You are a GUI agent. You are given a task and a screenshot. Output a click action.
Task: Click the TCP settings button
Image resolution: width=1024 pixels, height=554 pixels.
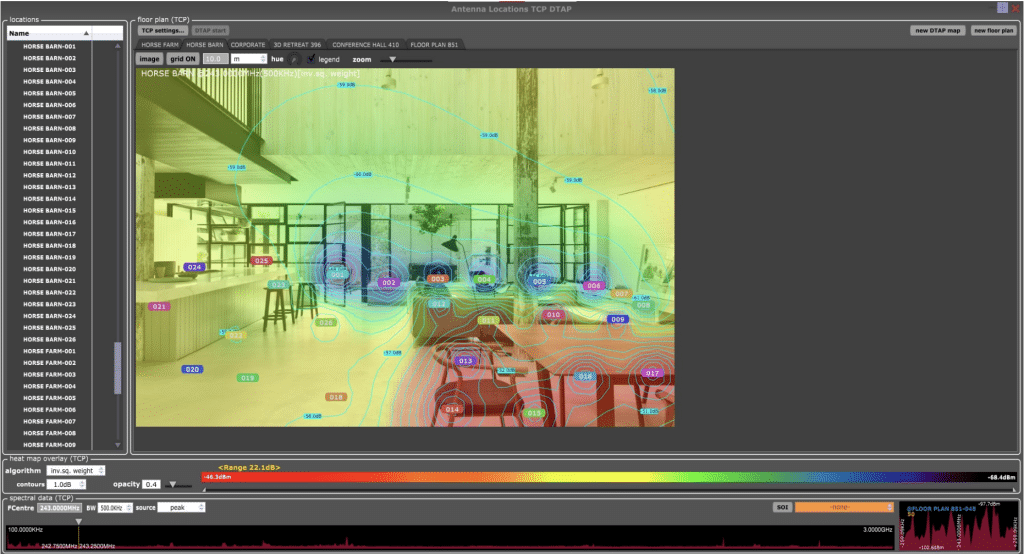point(163,30)
